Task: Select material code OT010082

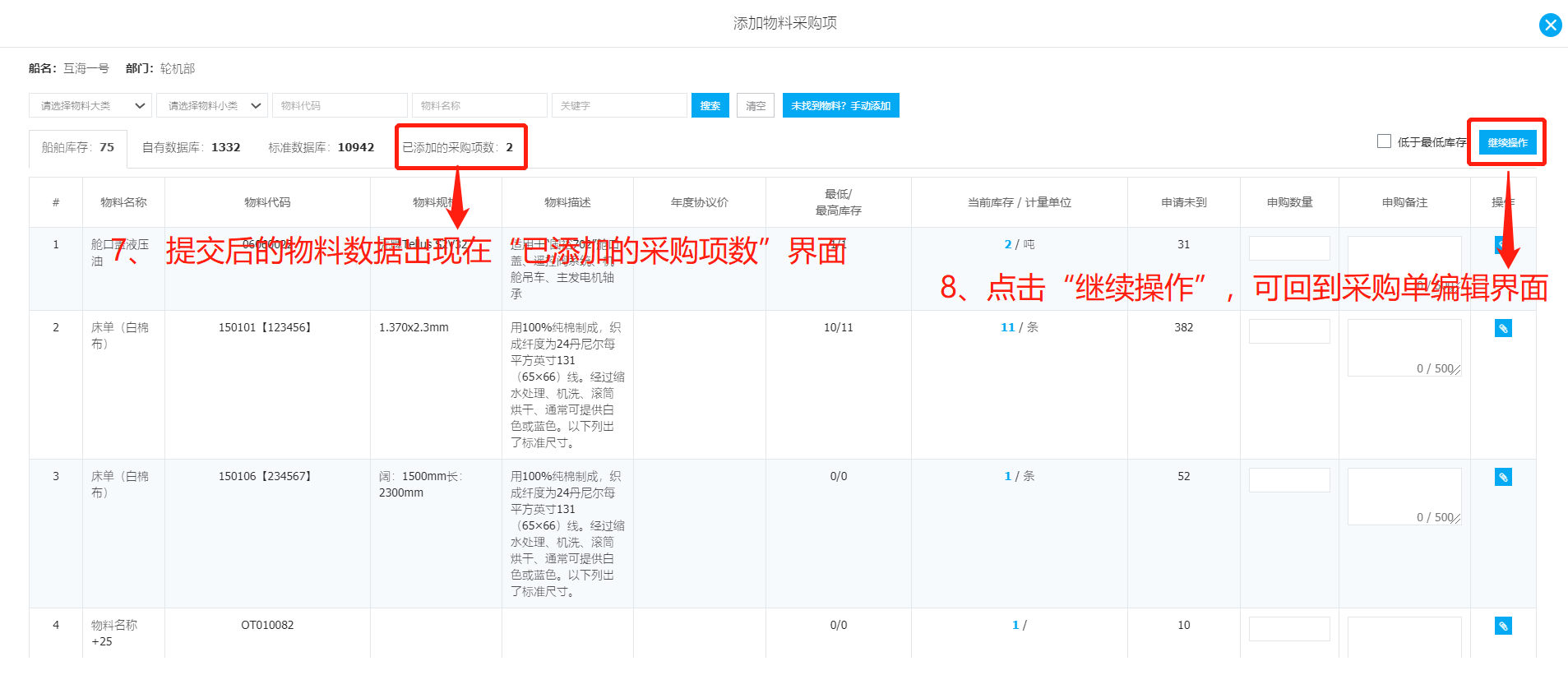Action: (x=267, y=625)
